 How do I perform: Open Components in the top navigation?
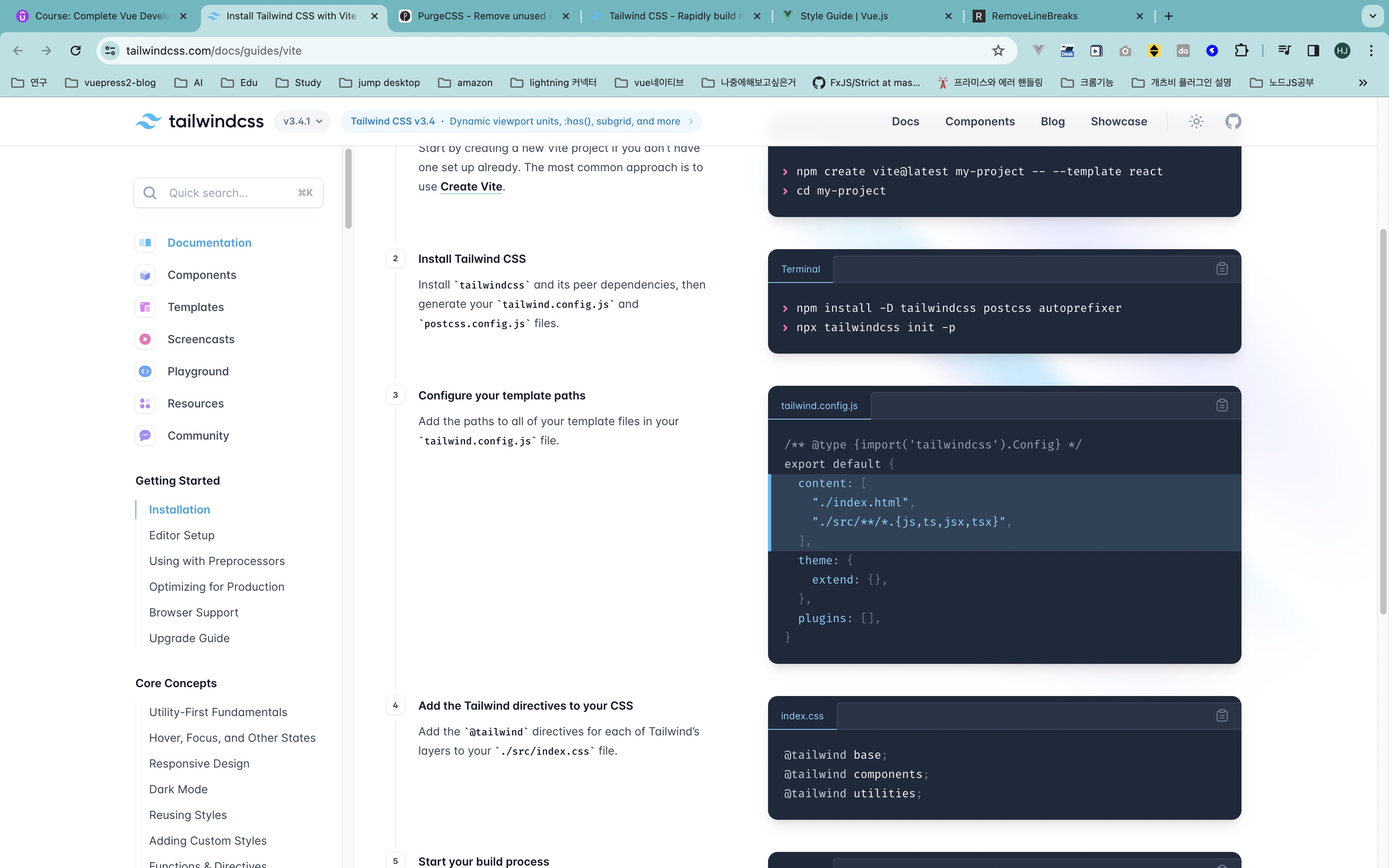coord(980,121)
